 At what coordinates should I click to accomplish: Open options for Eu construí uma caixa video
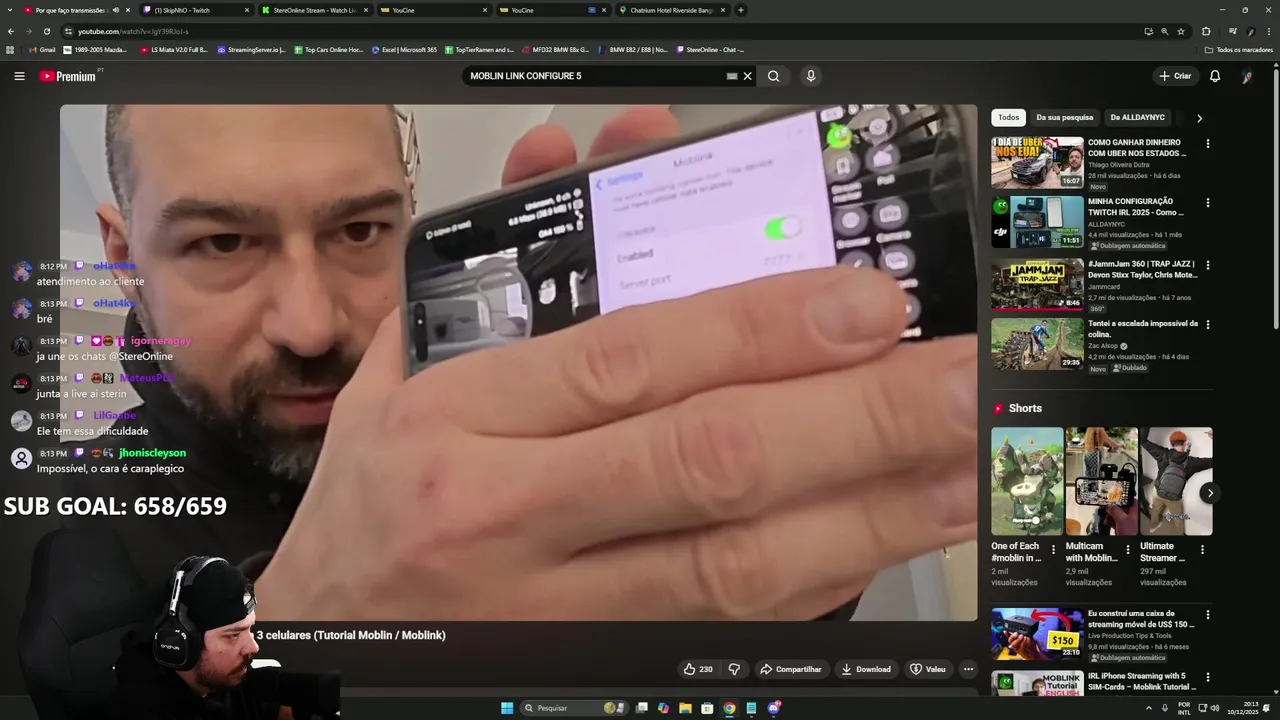coord(1207,615)
